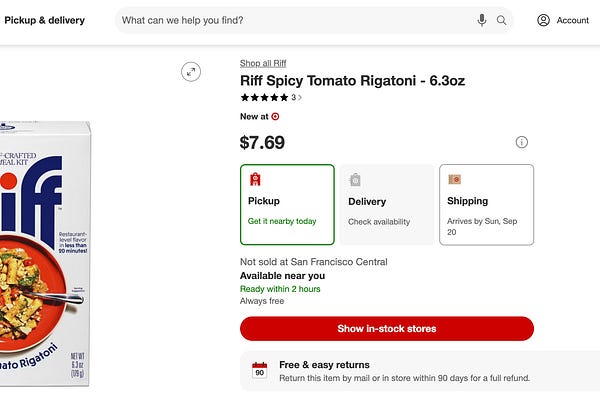Click the Riff rigatoni box image
The width and height of the screenshot is (600, 400).
tap(45, 253)
